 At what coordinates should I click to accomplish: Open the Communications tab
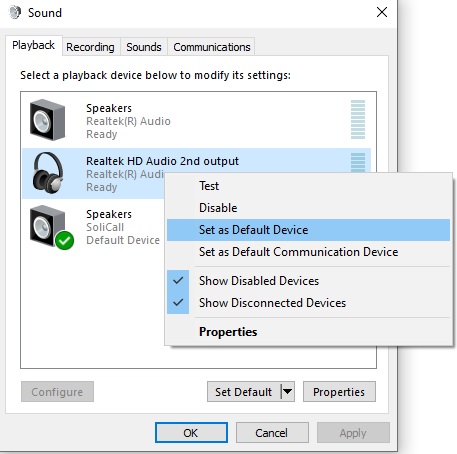[x=212, y=47]
